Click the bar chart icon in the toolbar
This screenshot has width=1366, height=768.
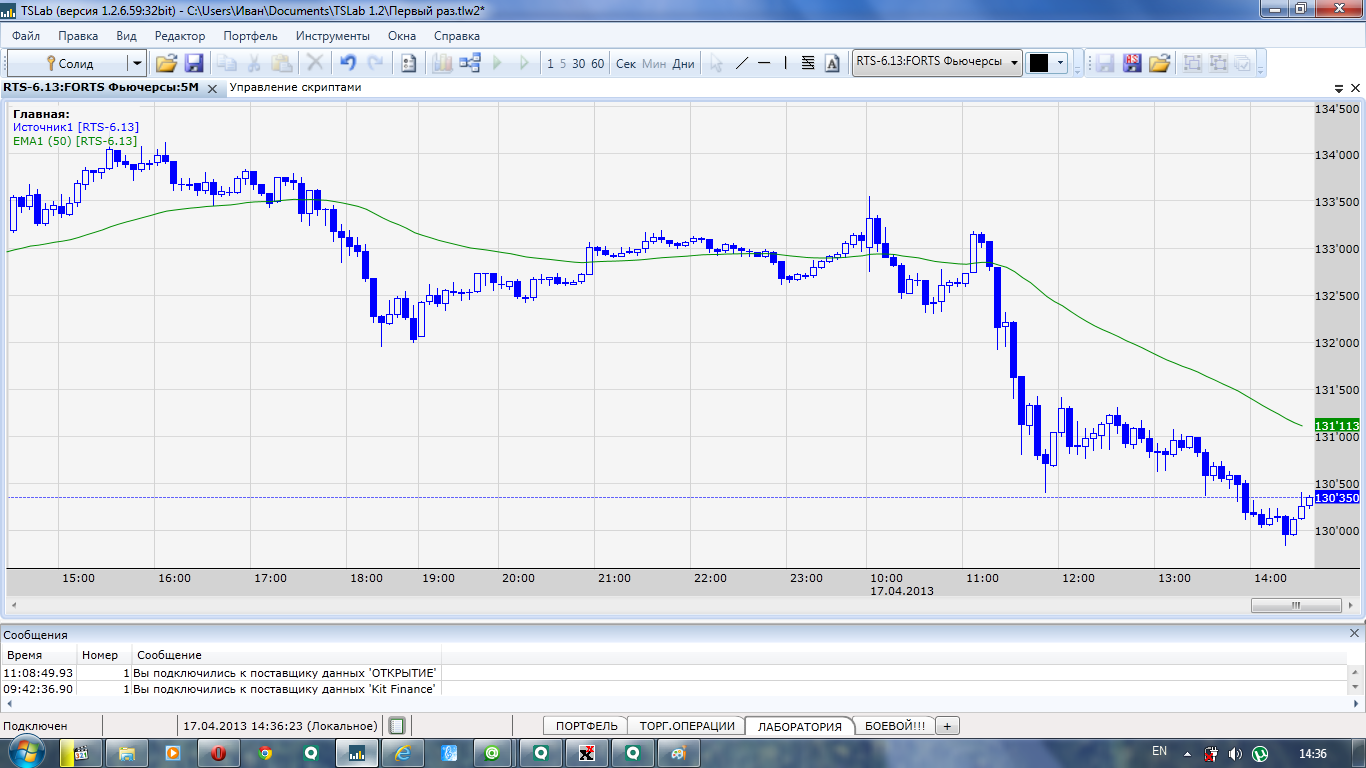pyautogui.click(x=442, y=63)
